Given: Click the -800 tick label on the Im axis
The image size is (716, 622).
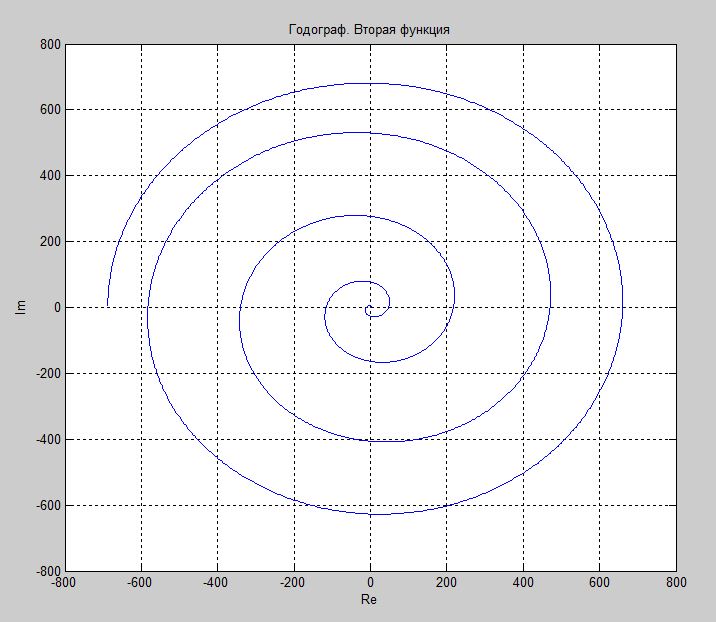Looking at the screenshot, I should click(x=48, y=571).
